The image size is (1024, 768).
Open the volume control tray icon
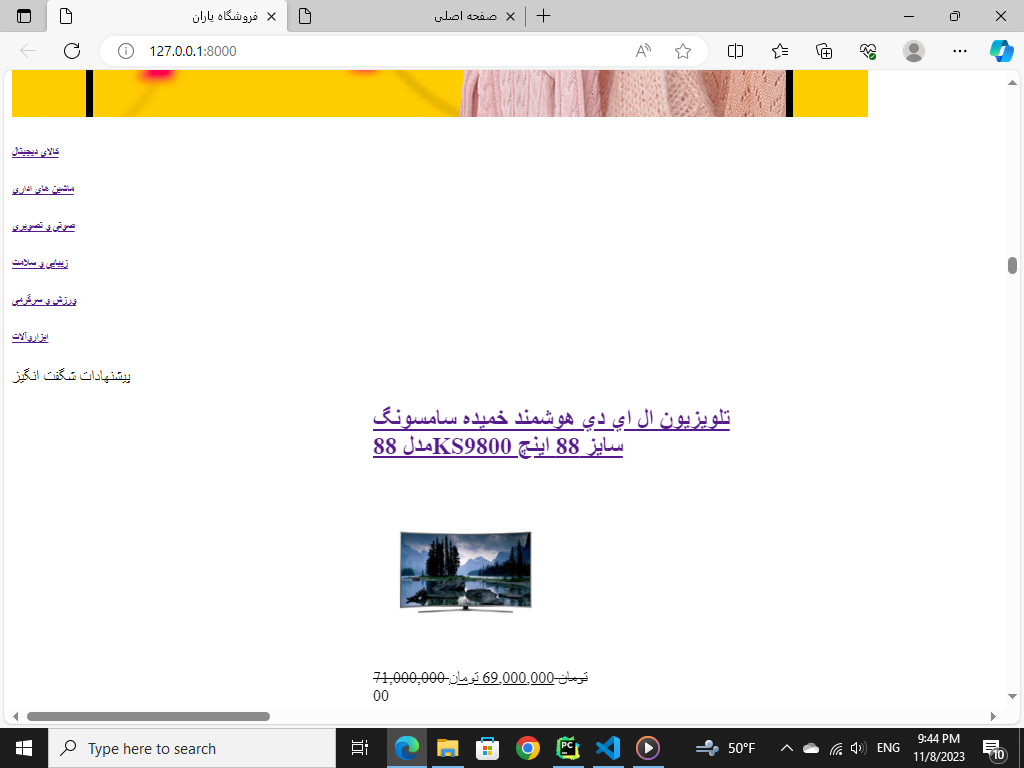[859, 748]
